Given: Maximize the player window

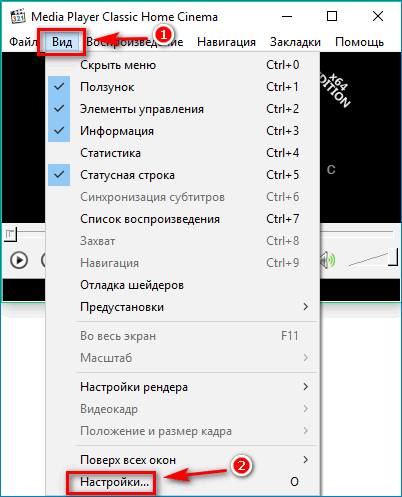Looking at the screenshot, I should click(x=332, y=16).
